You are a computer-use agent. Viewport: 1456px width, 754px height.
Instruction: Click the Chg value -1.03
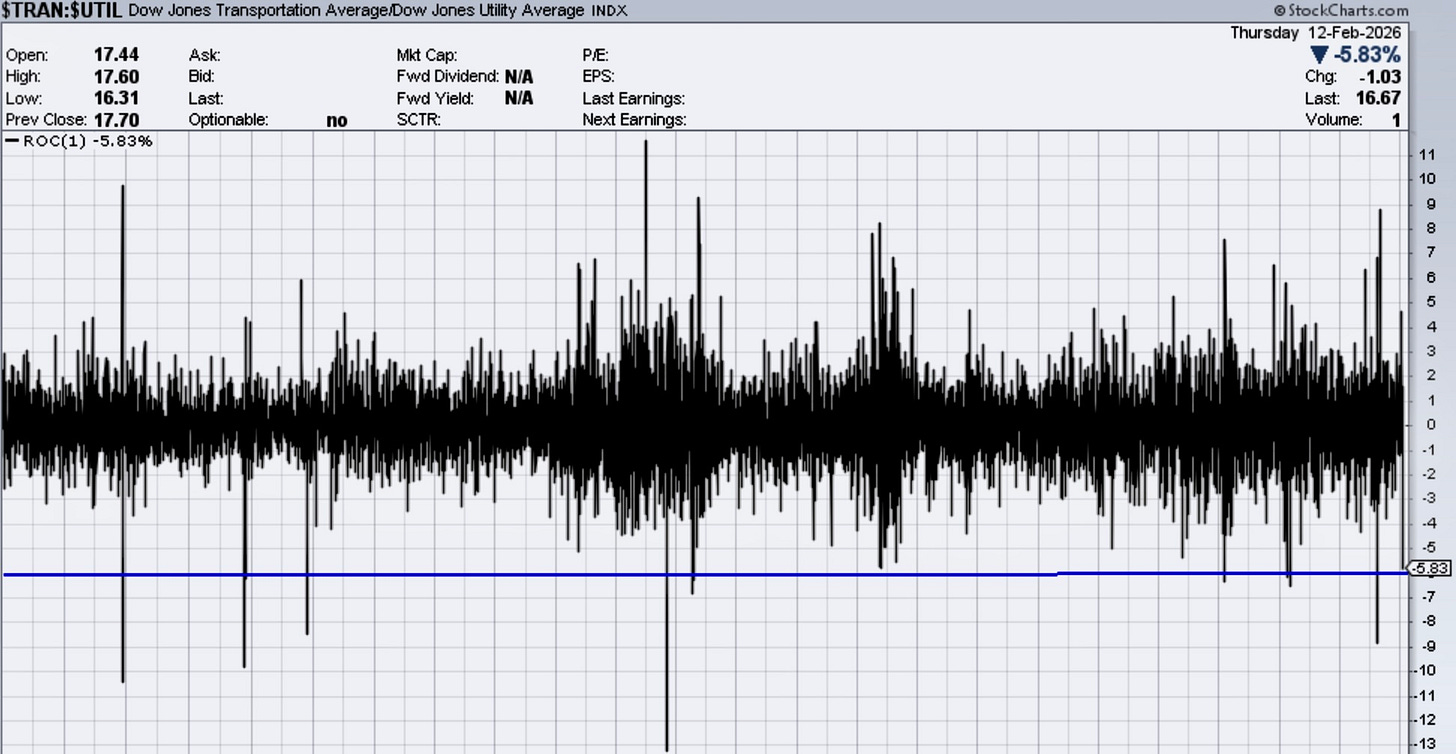[1380, 77]
